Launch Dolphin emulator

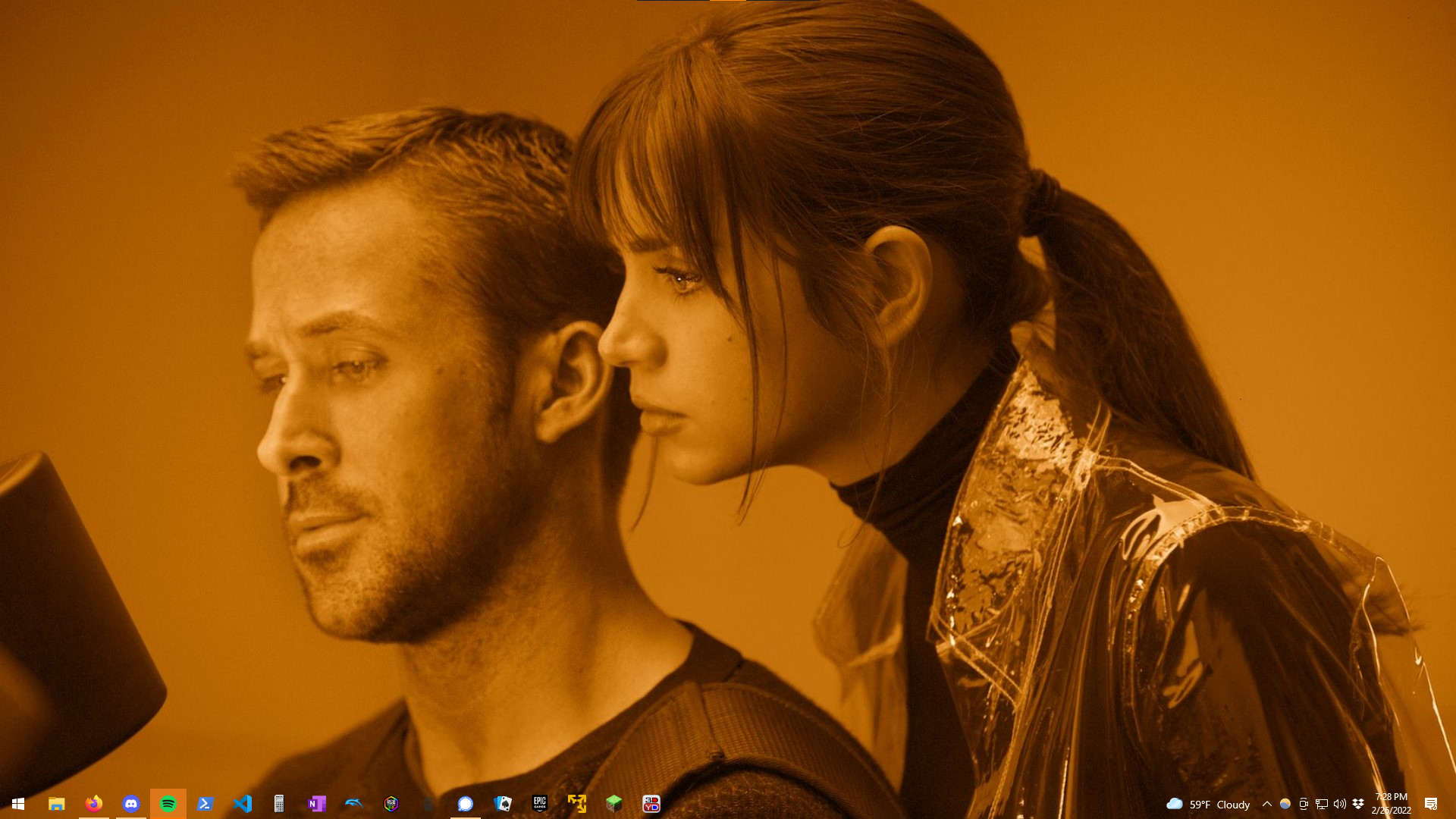click(x=354, y=804)
